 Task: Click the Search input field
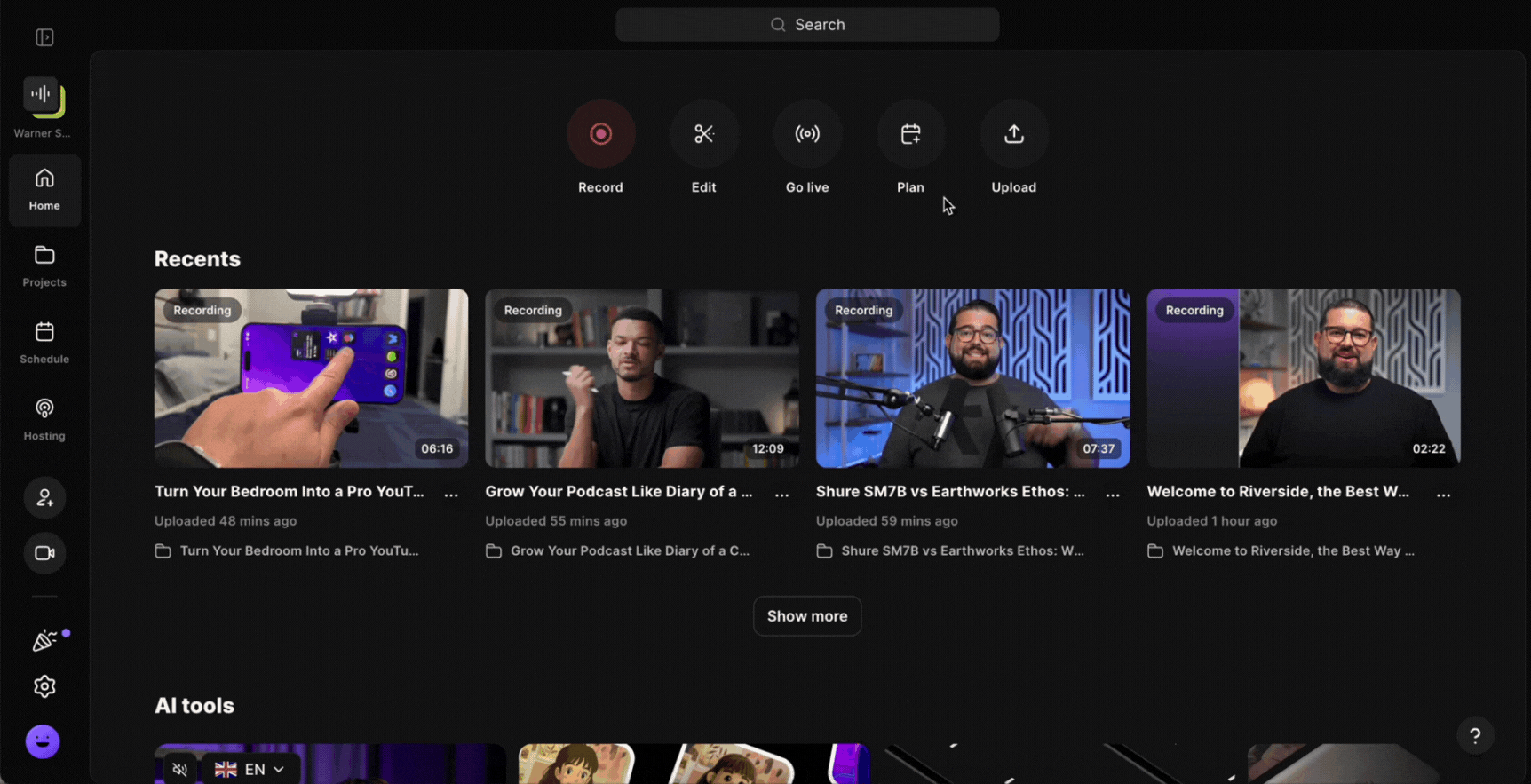806,25
